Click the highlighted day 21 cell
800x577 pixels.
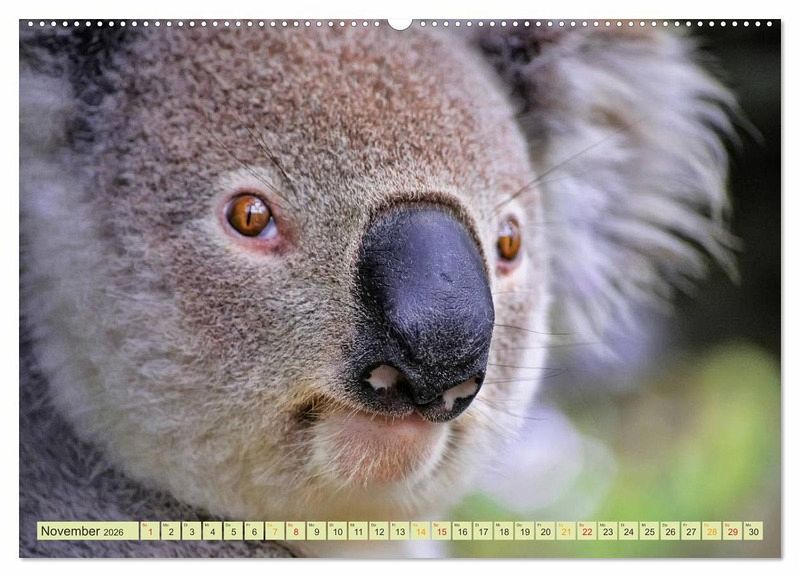click(x=566, y=531)
